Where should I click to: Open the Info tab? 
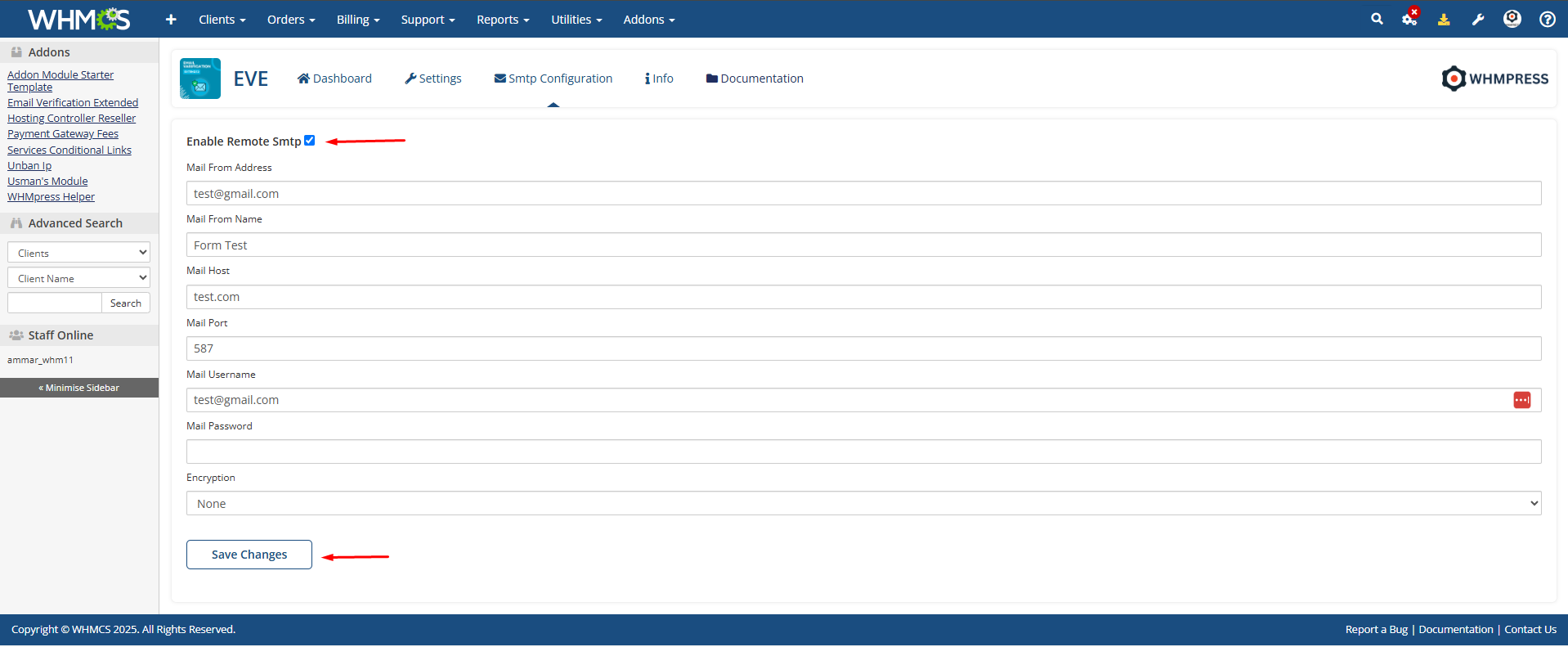659,79
